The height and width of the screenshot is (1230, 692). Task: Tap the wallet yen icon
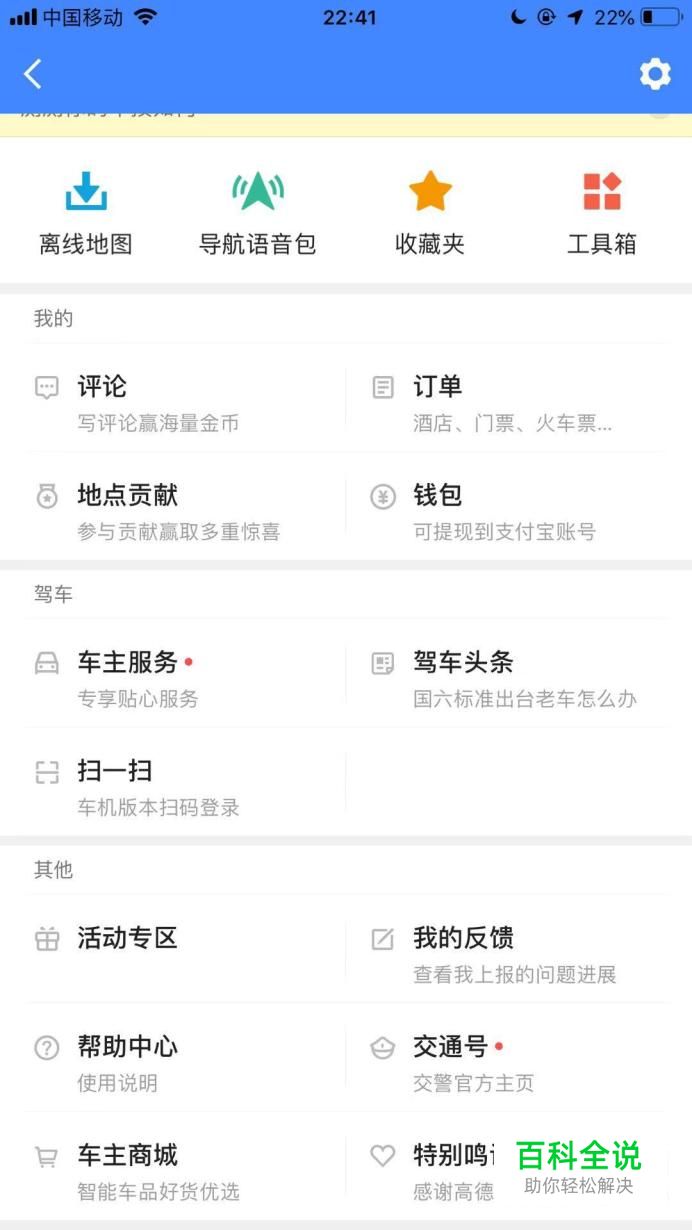(383, 497)
